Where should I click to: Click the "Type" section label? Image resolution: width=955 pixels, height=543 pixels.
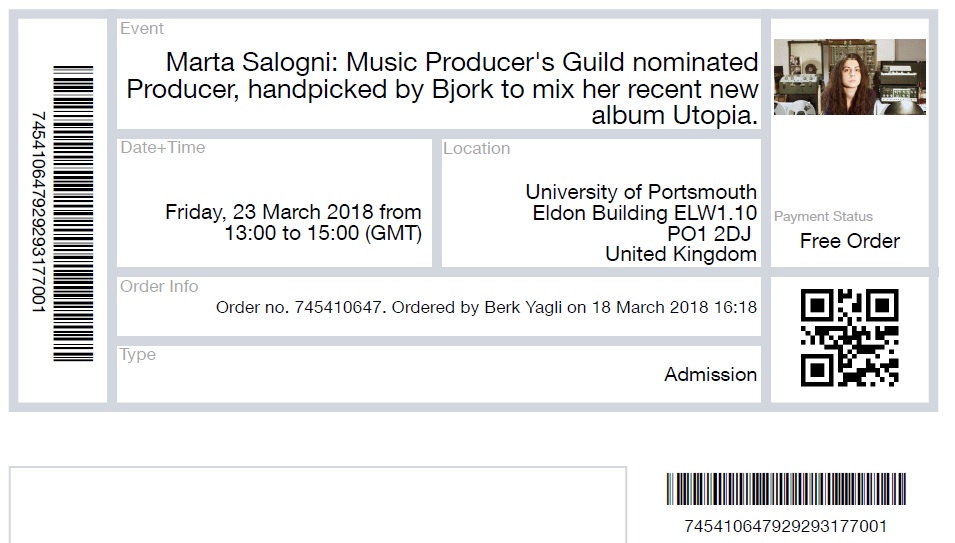pos(138,355)
